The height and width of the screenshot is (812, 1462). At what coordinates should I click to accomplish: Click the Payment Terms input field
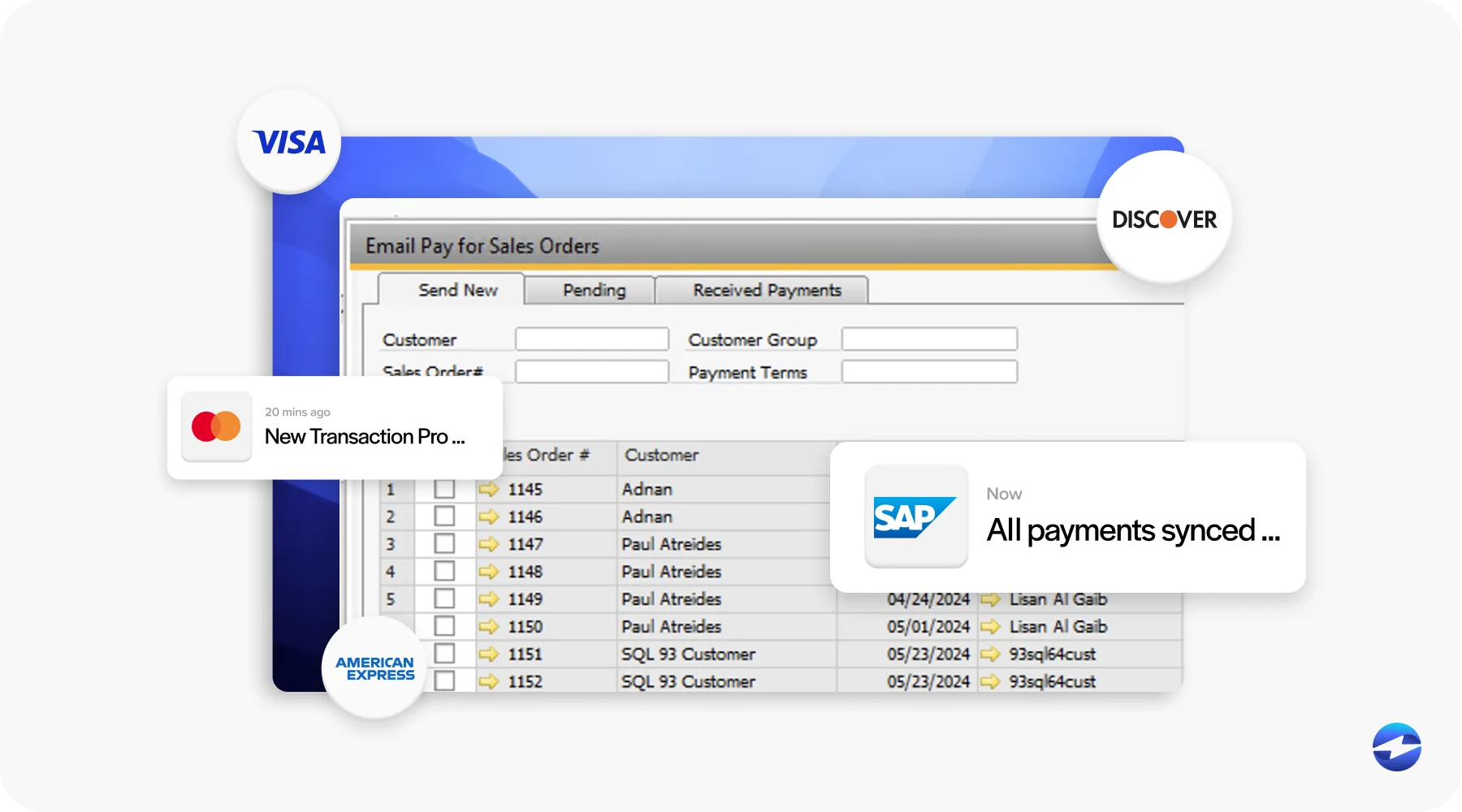[929, 372]
